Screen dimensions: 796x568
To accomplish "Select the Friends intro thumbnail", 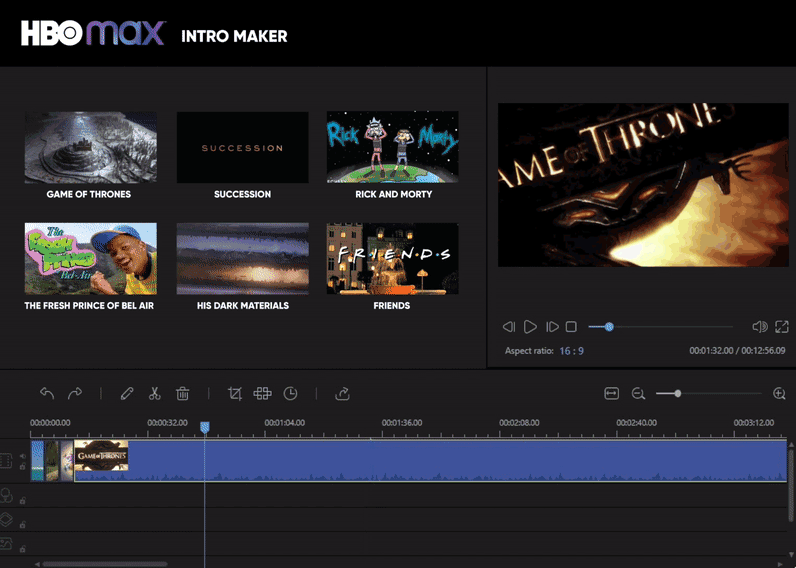I will [x=392, y=258].
